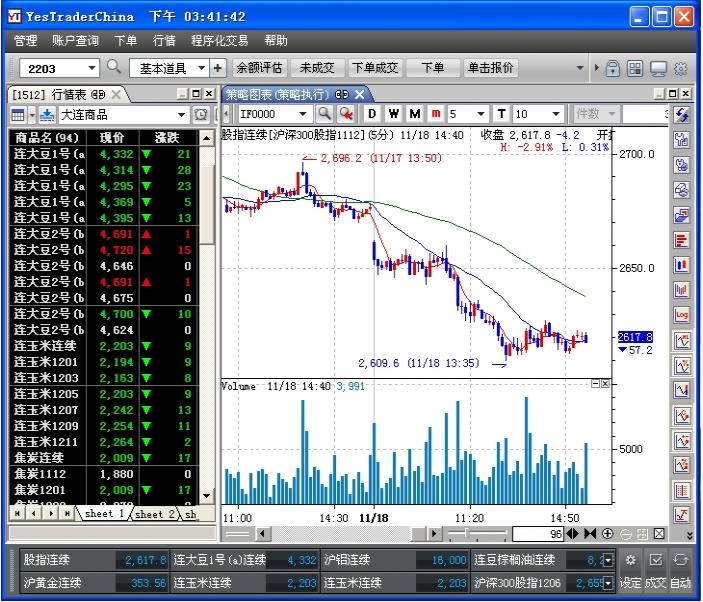Screen dimensions: 703x602
Task: Select the sheet 2 tab
Action: tap(155, 514)
